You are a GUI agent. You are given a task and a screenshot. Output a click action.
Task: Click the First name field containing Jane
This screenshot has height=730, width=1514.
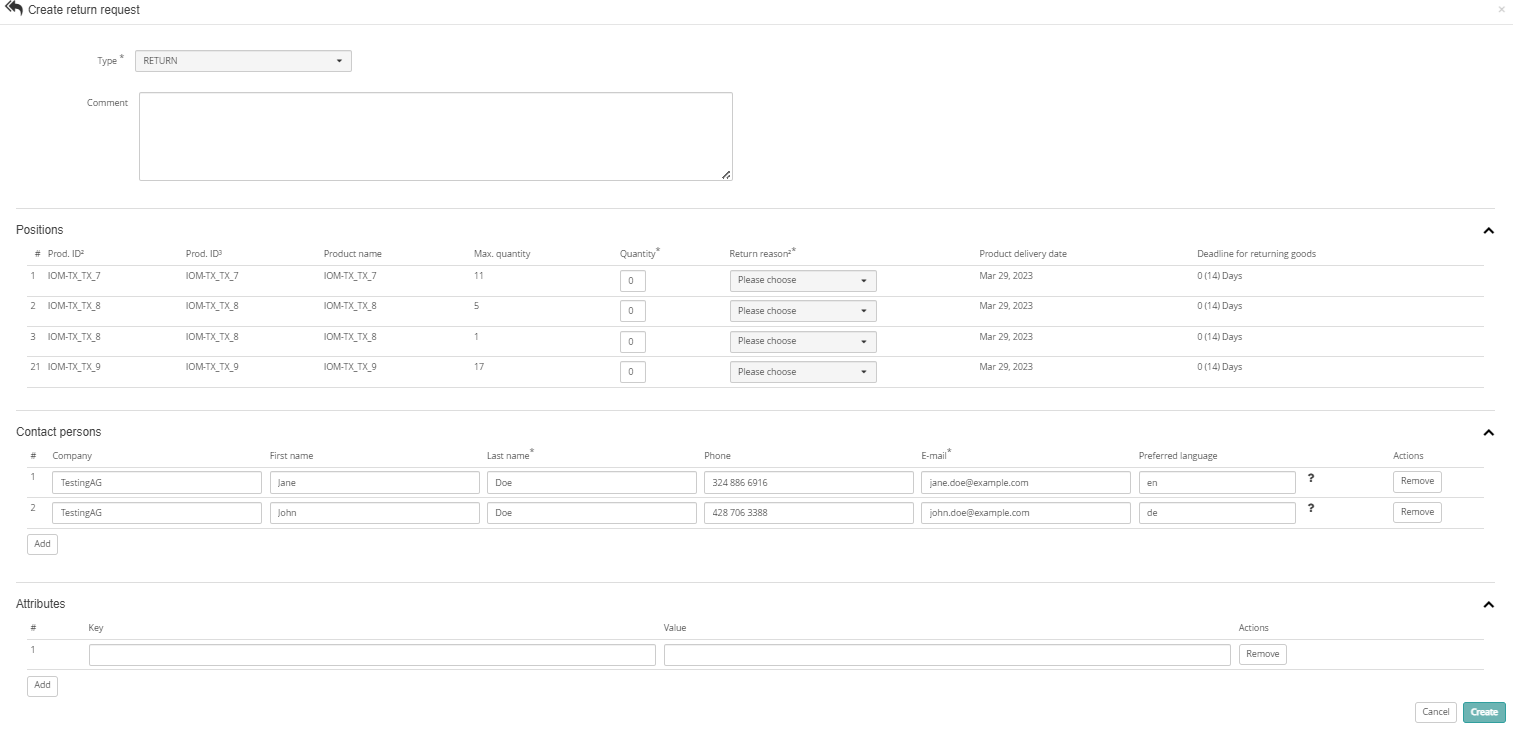coord(375,482)
